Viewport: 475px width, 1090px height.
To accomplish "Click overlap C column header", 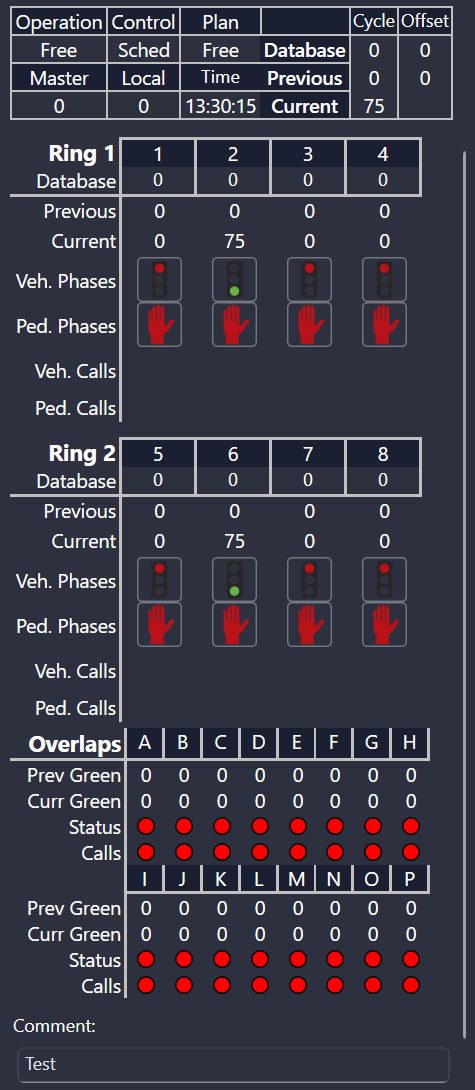I will tap(220, 743).
